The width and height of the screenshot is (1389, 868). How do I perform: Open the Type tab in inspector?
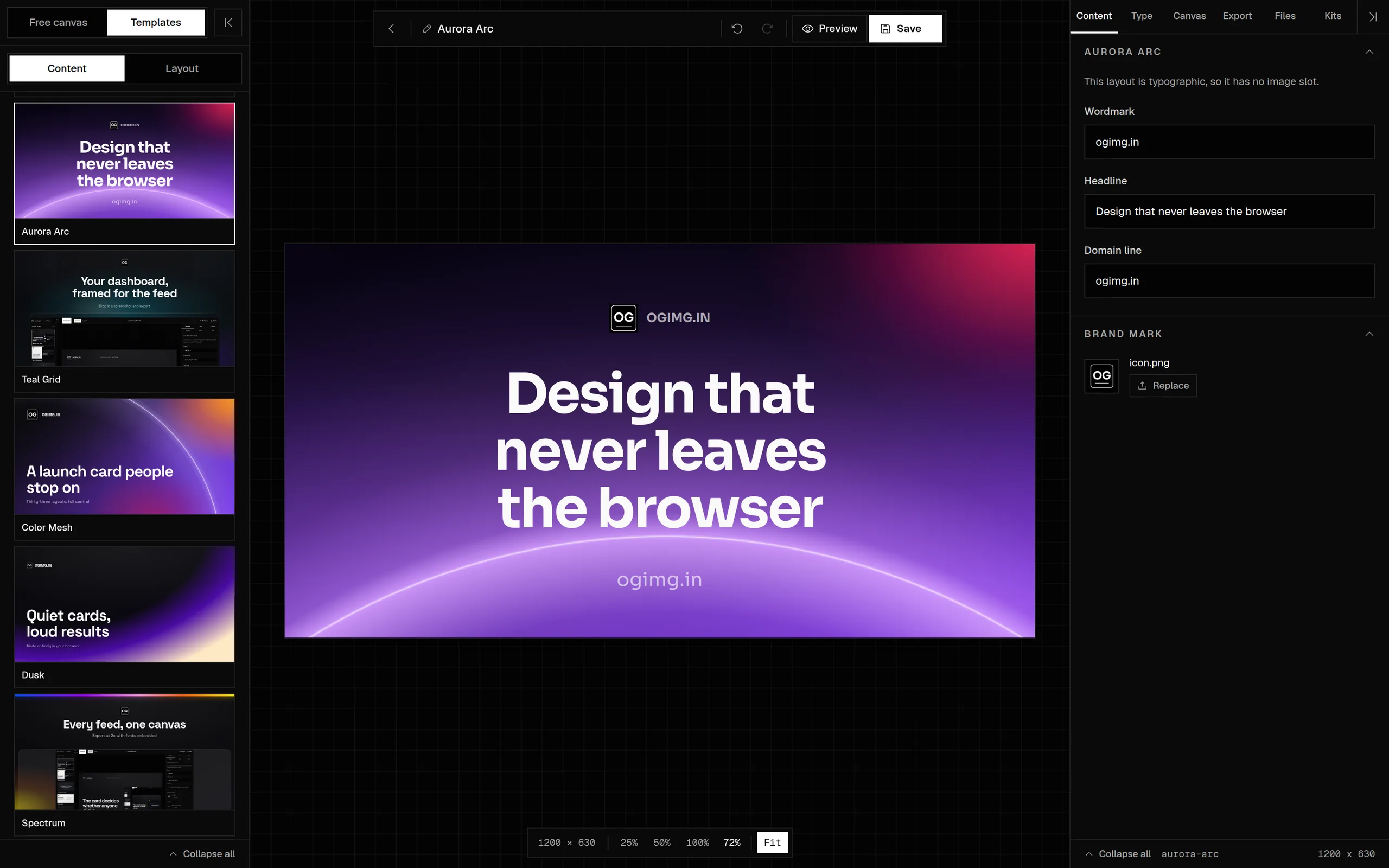(1141, 16)
